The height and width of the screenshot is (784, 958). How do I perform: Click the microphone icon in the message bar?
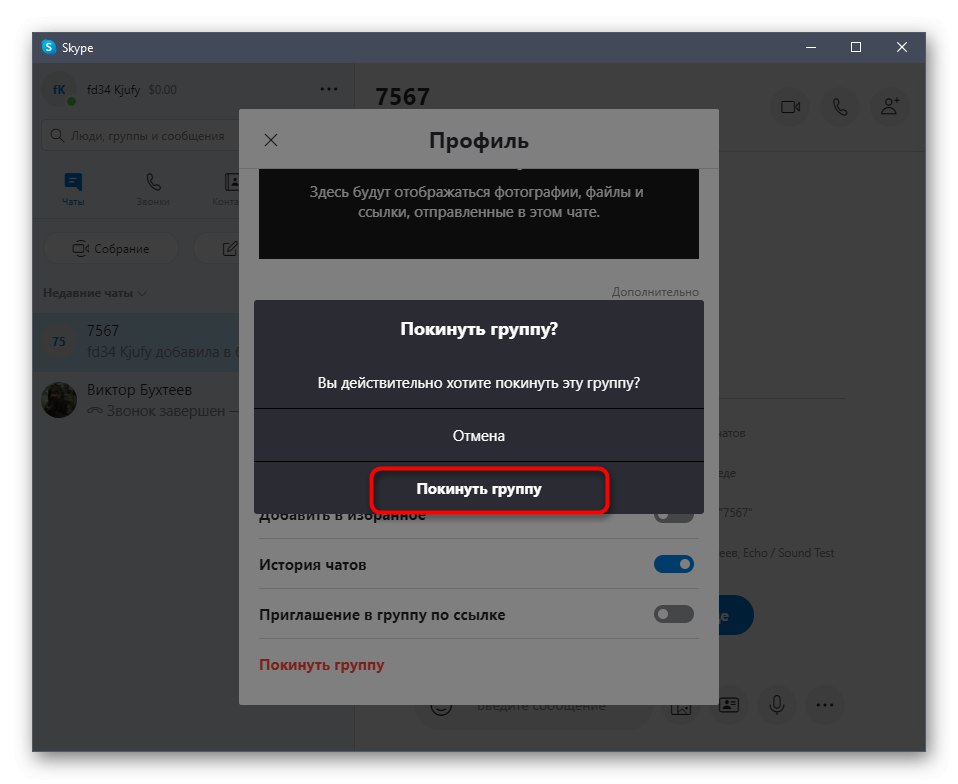[x=777, y=705]
